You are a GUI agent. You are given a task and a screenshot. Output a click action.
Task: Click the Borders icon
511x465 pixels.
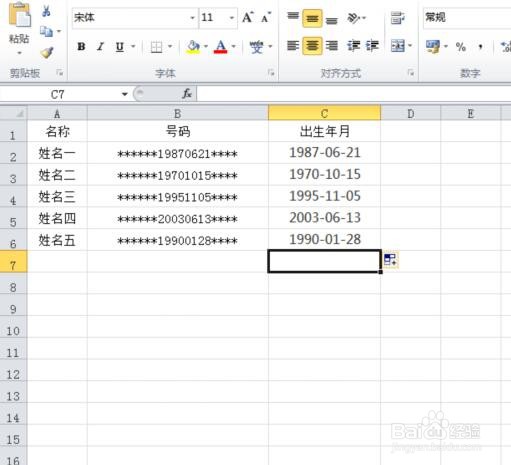coord(156,47)
